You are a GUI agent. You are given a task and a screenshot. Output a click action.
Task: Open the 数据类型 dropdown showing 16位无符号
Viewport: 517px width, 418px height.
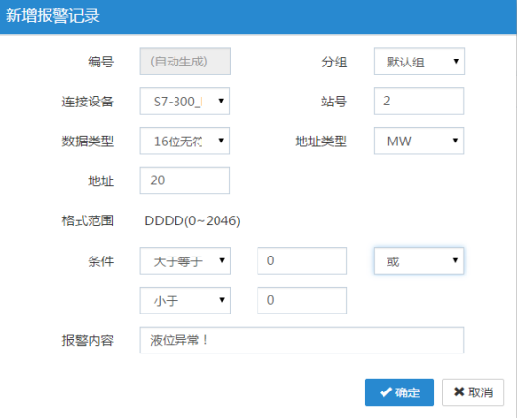185,141
